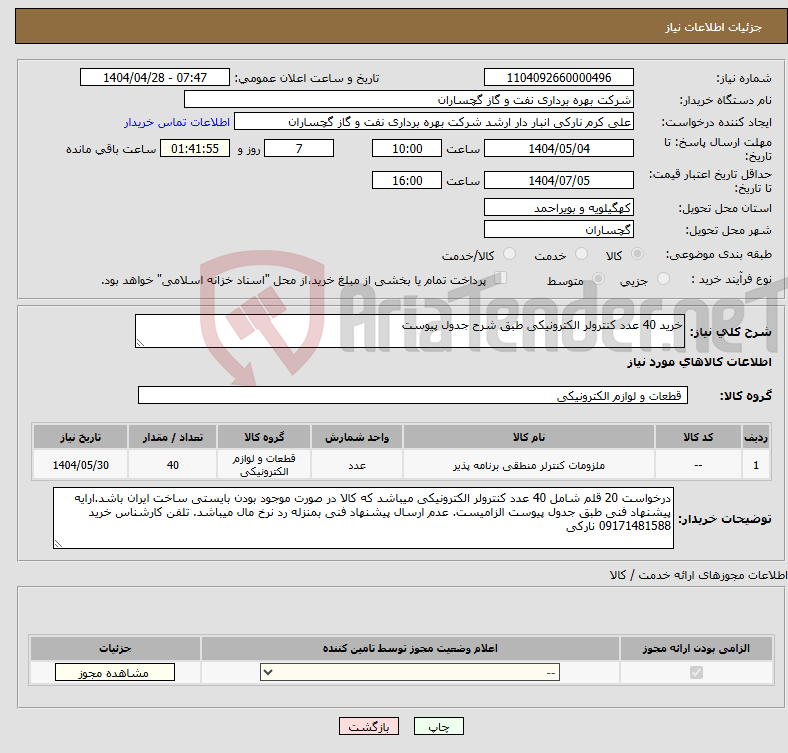Image resolution: width=788 pixels, height=753 pixels.
Task: Click the price validity date 1404/07/05
Action: [x=558, y=180]
